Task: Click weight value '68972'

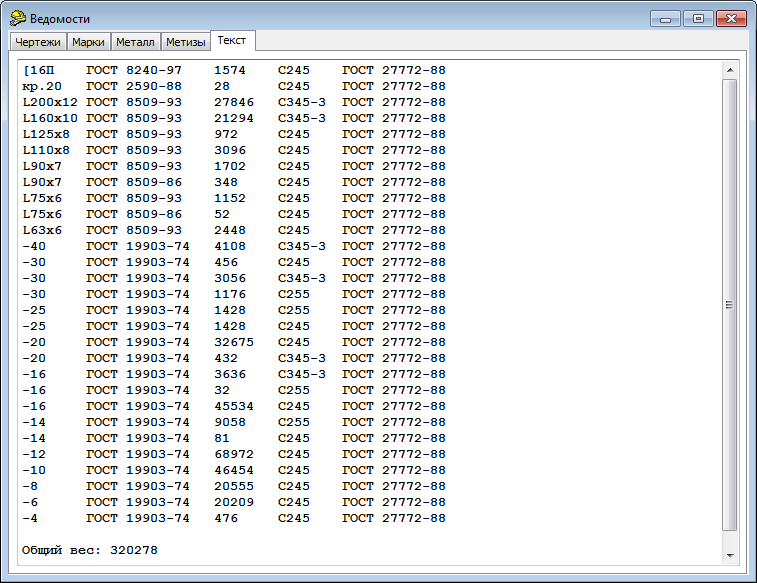Action: point(234,454)
